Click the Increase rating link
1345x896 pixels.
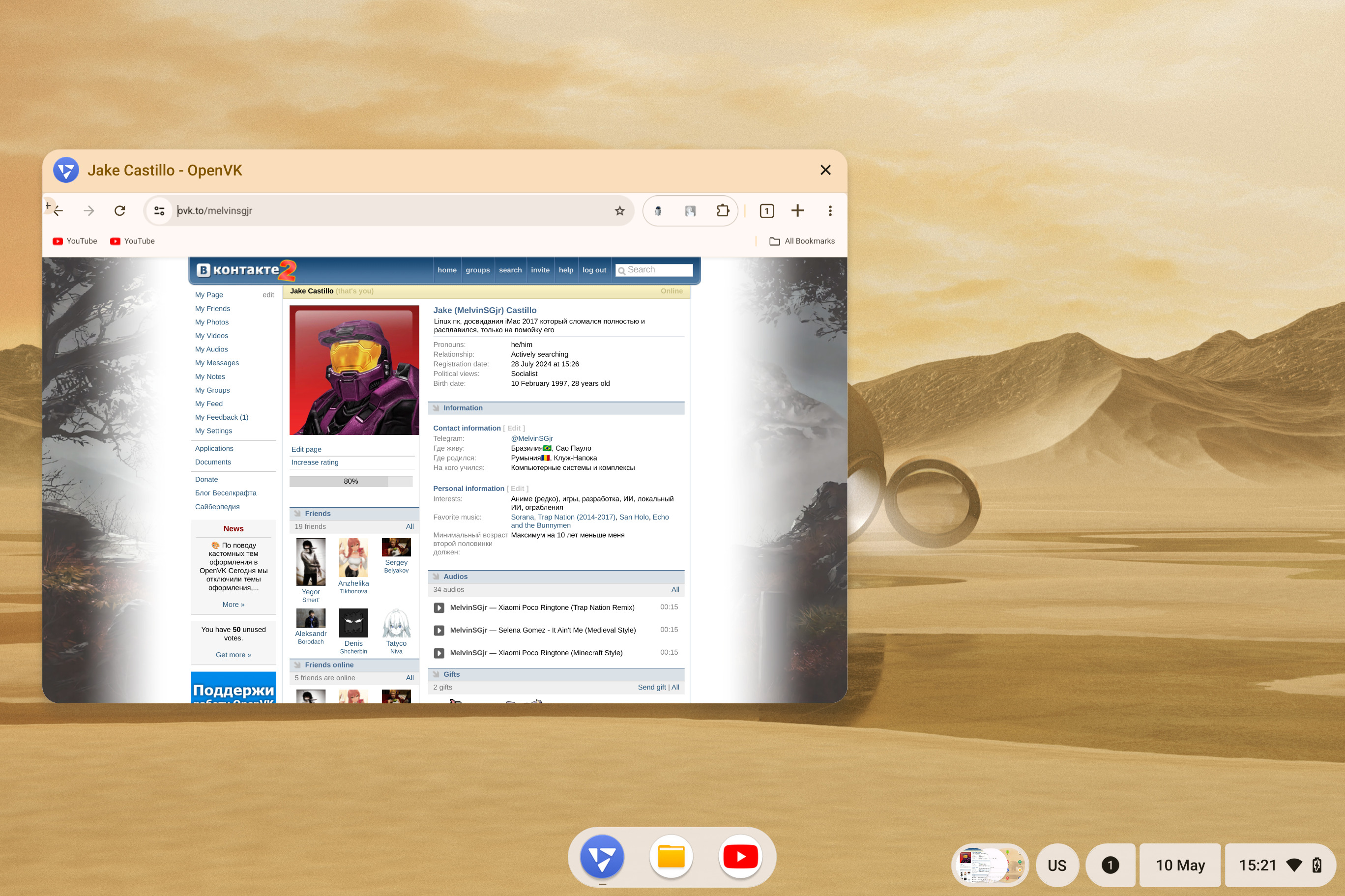point(314,462)
